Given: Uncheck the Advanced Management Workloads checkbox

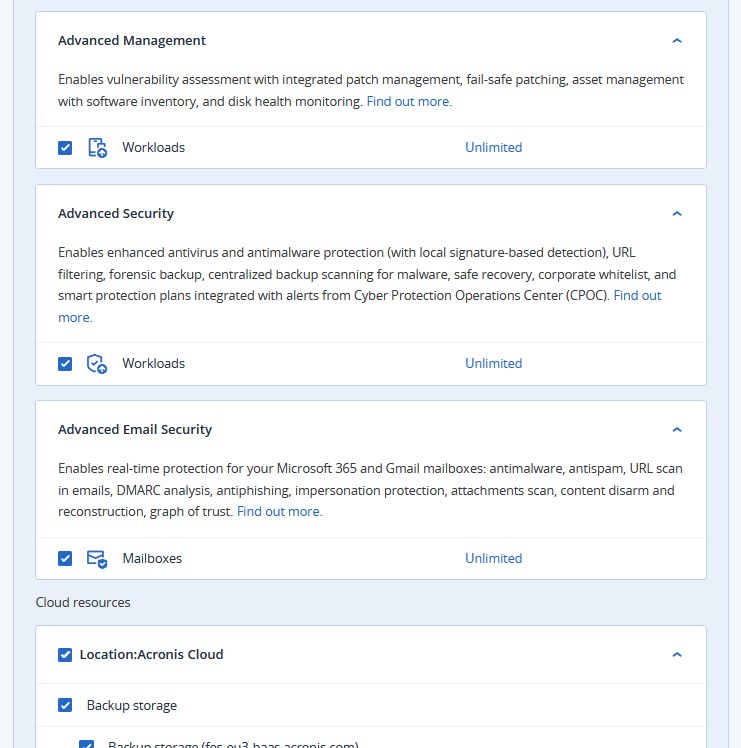Looking at the screenshot, I should tap(65, 148).
